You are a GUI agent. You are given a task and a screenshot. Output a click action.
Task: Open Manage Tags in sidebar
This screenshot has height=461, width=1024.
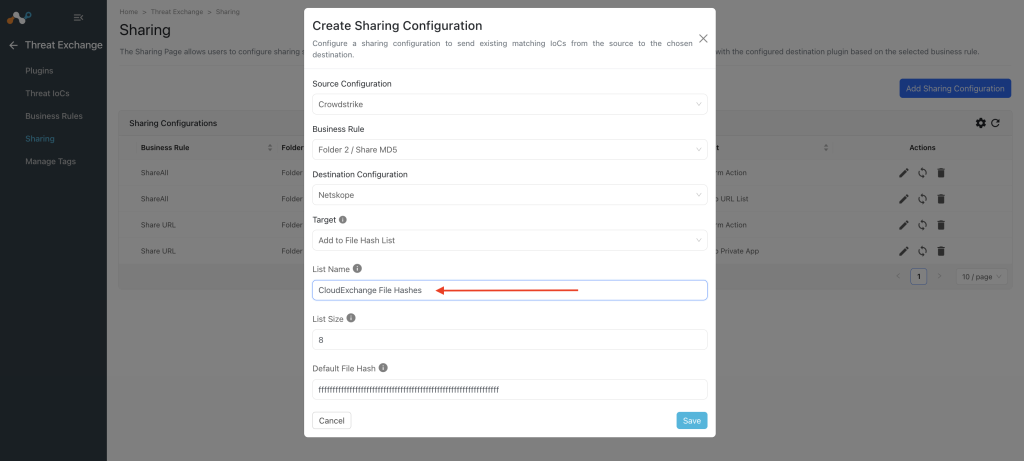tap(50, 161)
